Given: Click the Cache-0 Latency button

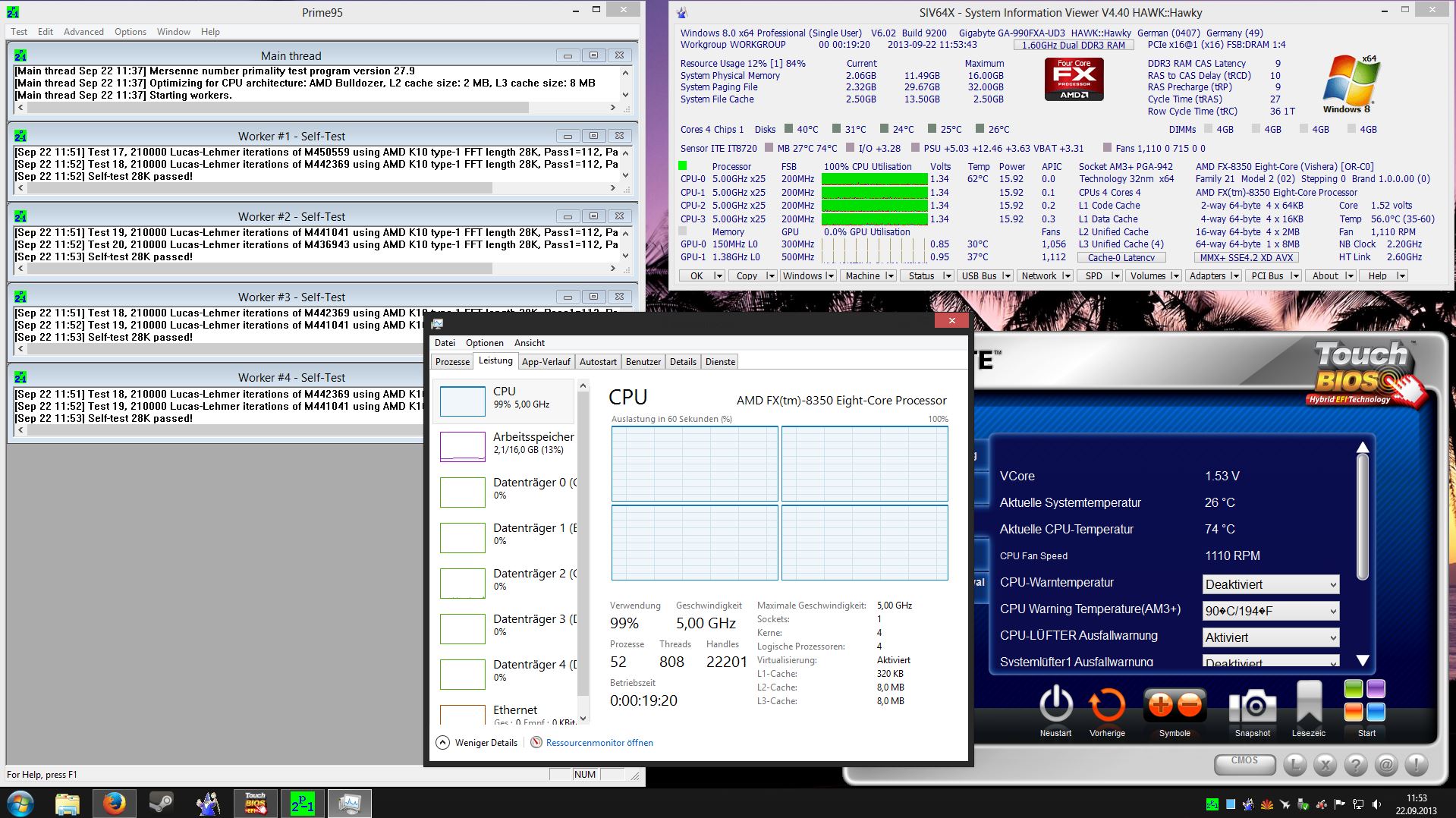Looking at the screenshot, I should (1121, 257).
